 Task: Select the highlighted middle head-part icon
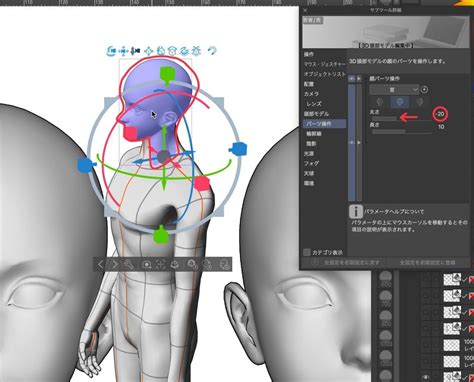point(399,102)
